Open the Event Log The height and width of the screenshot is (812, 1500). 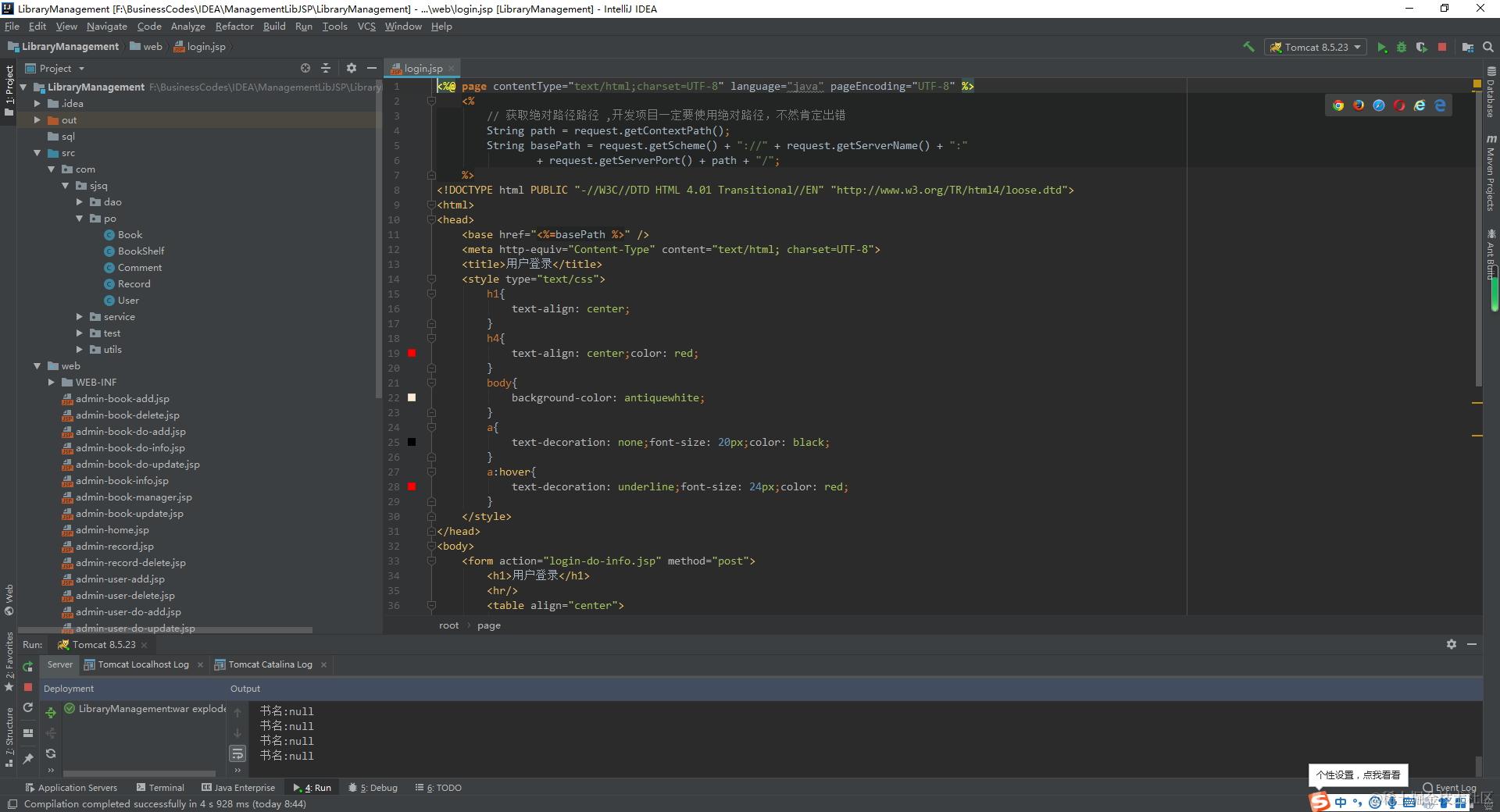tap(1450, 788)
